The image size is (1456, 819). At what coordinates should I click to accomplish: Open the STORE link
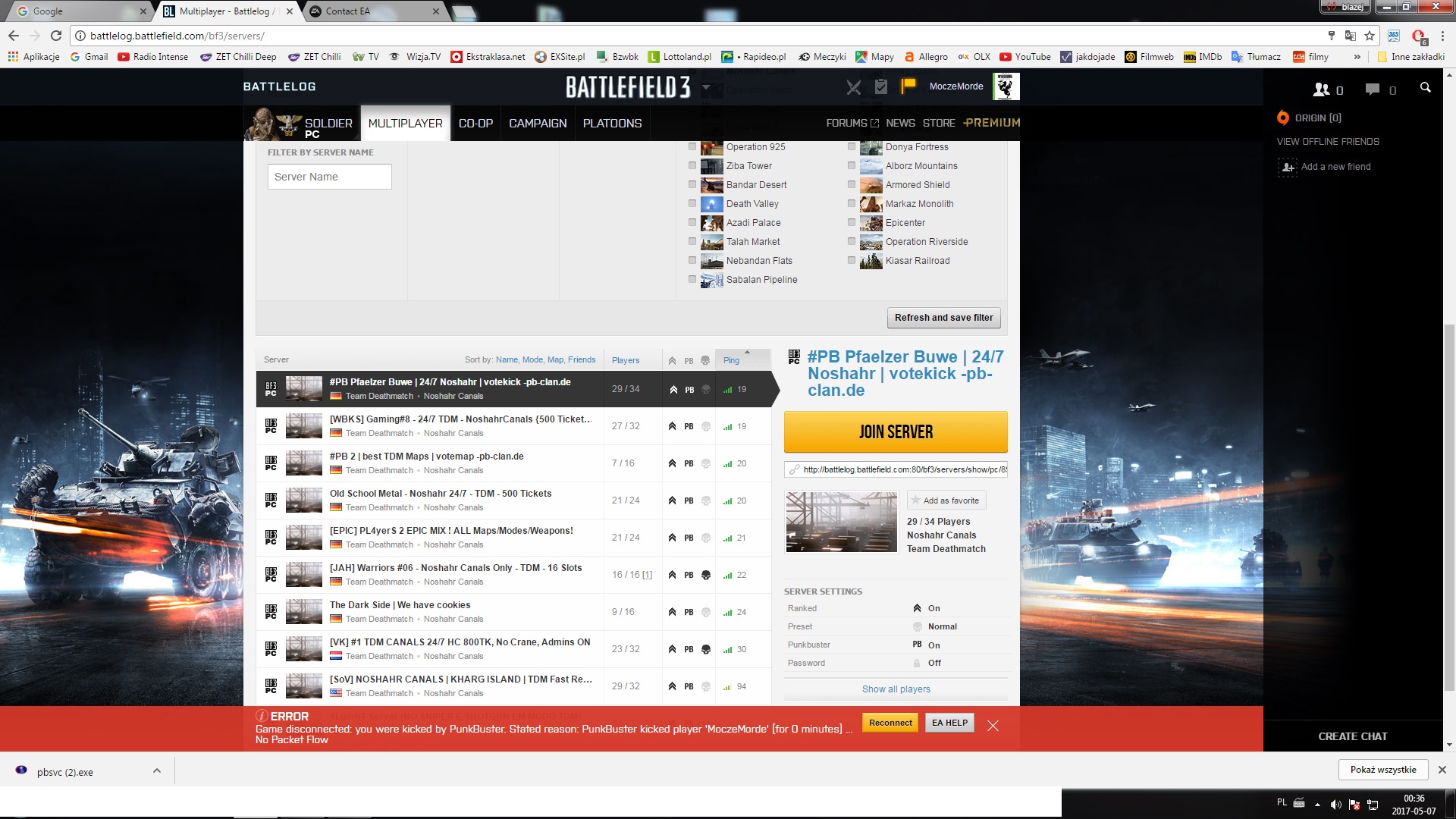point(939,123)
